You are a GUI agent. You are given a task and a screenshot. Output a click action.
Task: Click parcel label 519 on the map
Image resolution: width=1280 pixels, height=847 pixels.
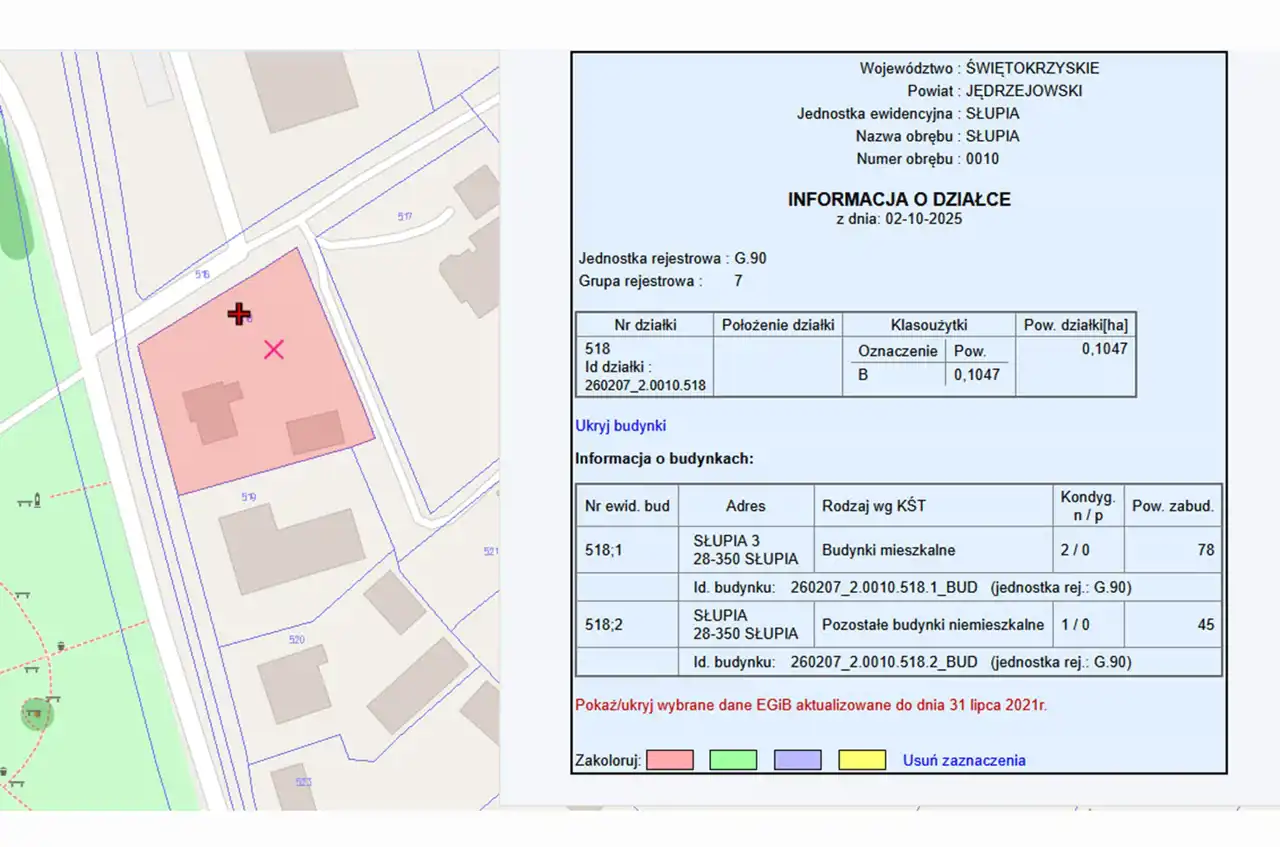click(249, 497)
